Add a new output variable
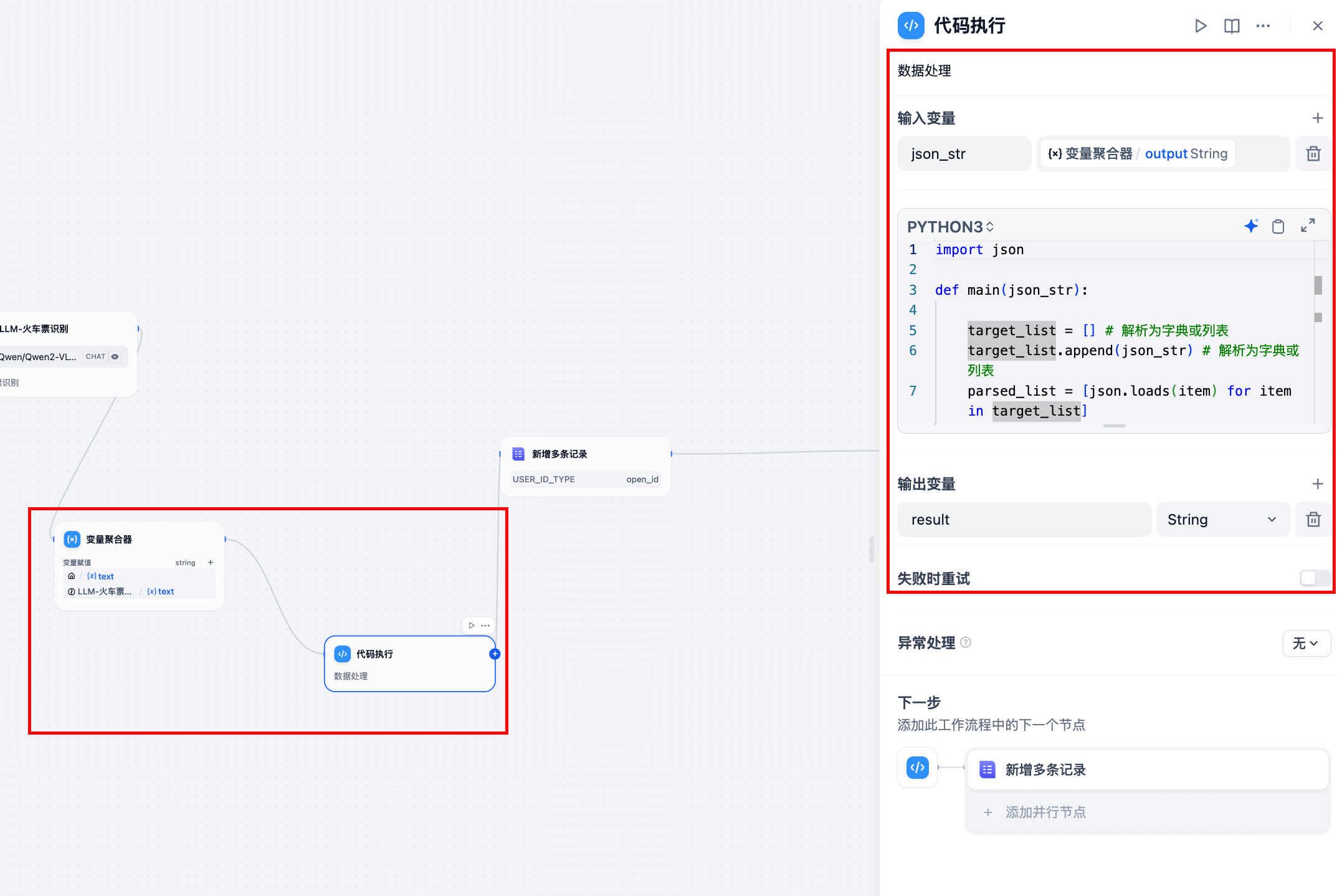 pyautogui.click(x=1317, y=484)
